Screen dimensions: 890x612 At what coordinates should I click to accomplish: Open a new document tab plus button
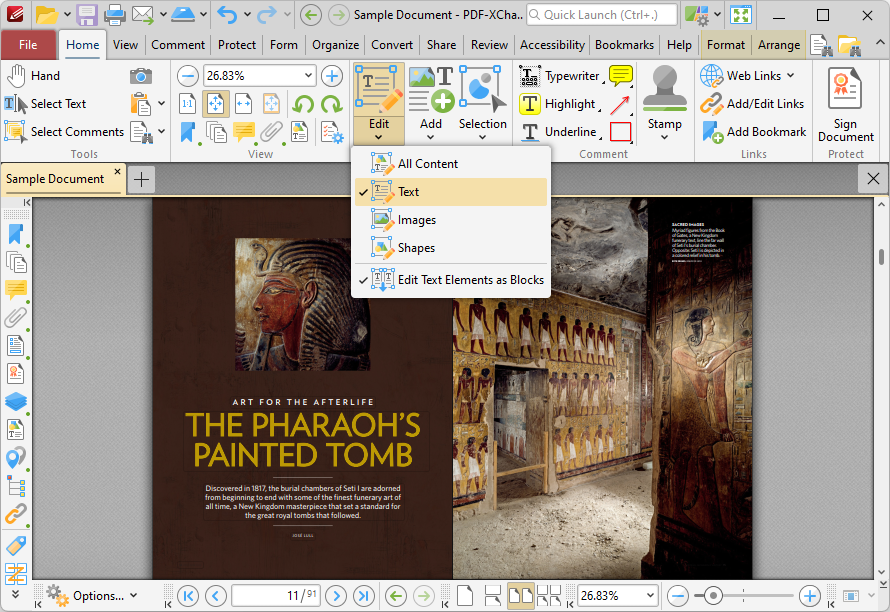141,179
